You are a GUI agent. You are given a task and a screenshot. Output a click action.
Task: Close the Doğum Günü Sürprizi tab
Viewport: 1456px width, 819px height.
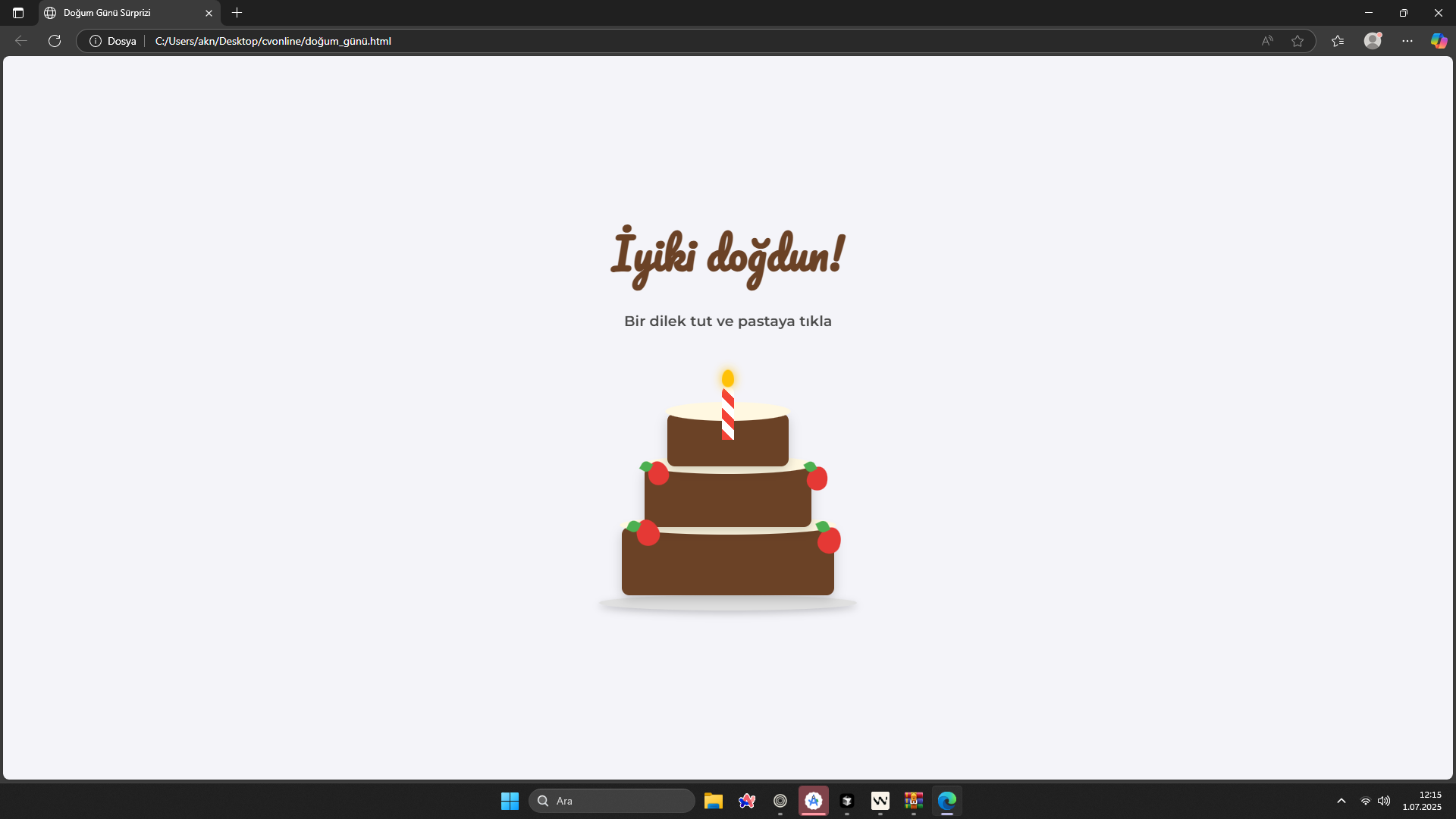(x=209, y=13)
